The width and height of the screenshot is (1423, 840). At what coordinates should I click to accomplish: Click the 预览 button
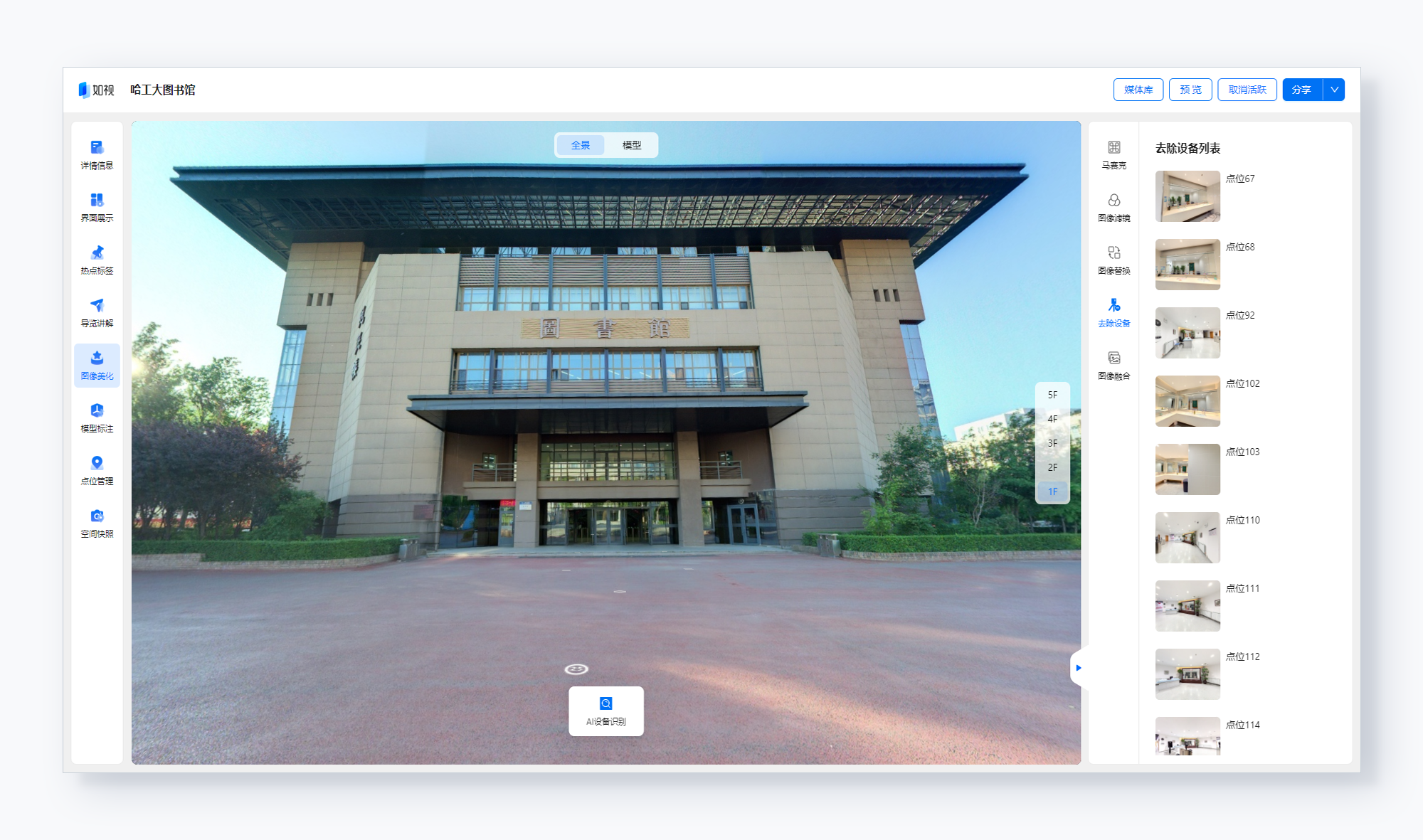(x=1190, y=90)
